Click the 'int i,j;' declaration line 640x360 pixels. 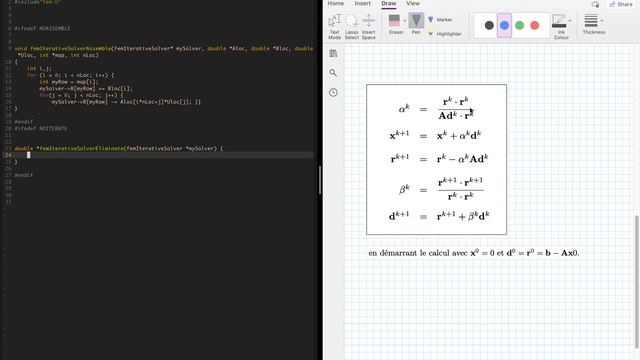pos(39,69)
